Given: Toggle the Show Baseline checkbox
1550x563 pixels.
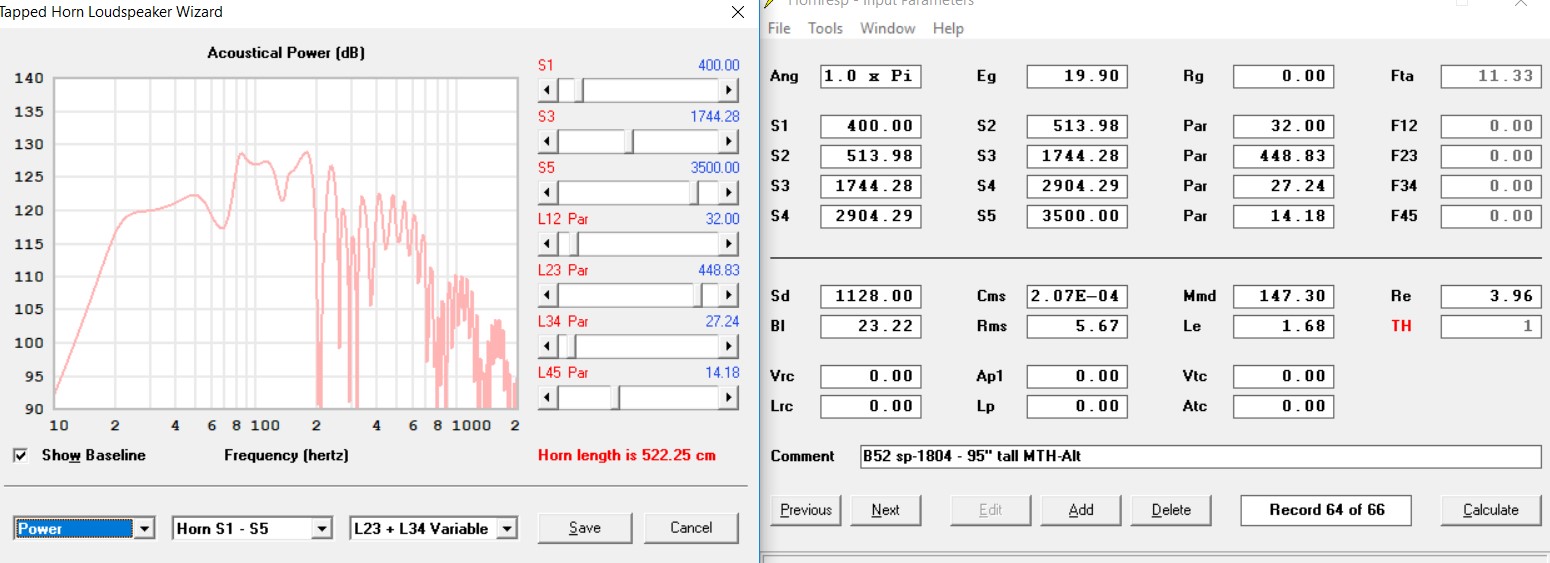Looking at the screenshot, I should pyautogui.click(x=21, y=455).
